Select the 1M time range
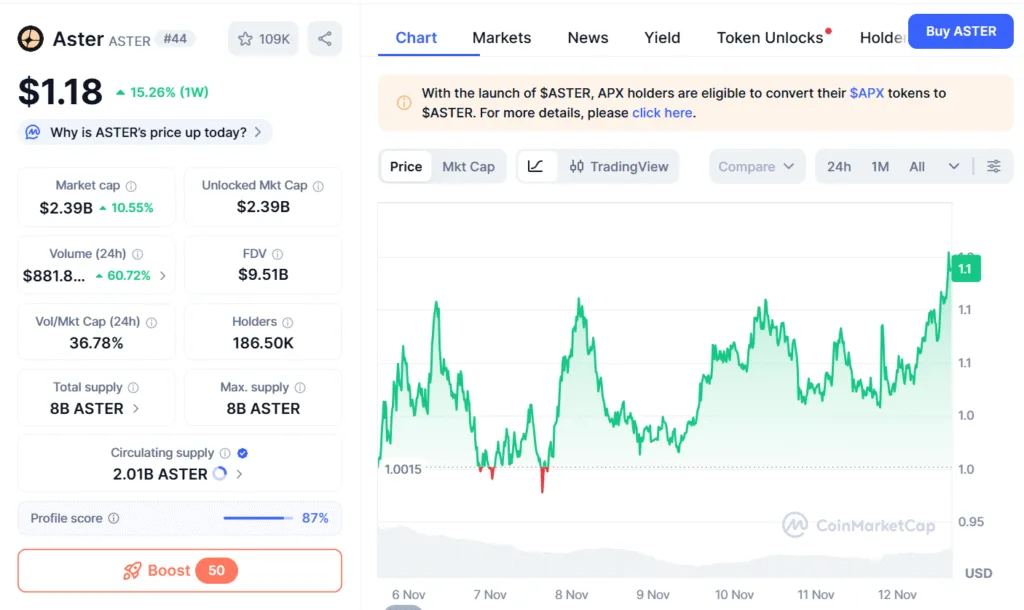Viewport: 1024px width, 610px height. (880, 166)
